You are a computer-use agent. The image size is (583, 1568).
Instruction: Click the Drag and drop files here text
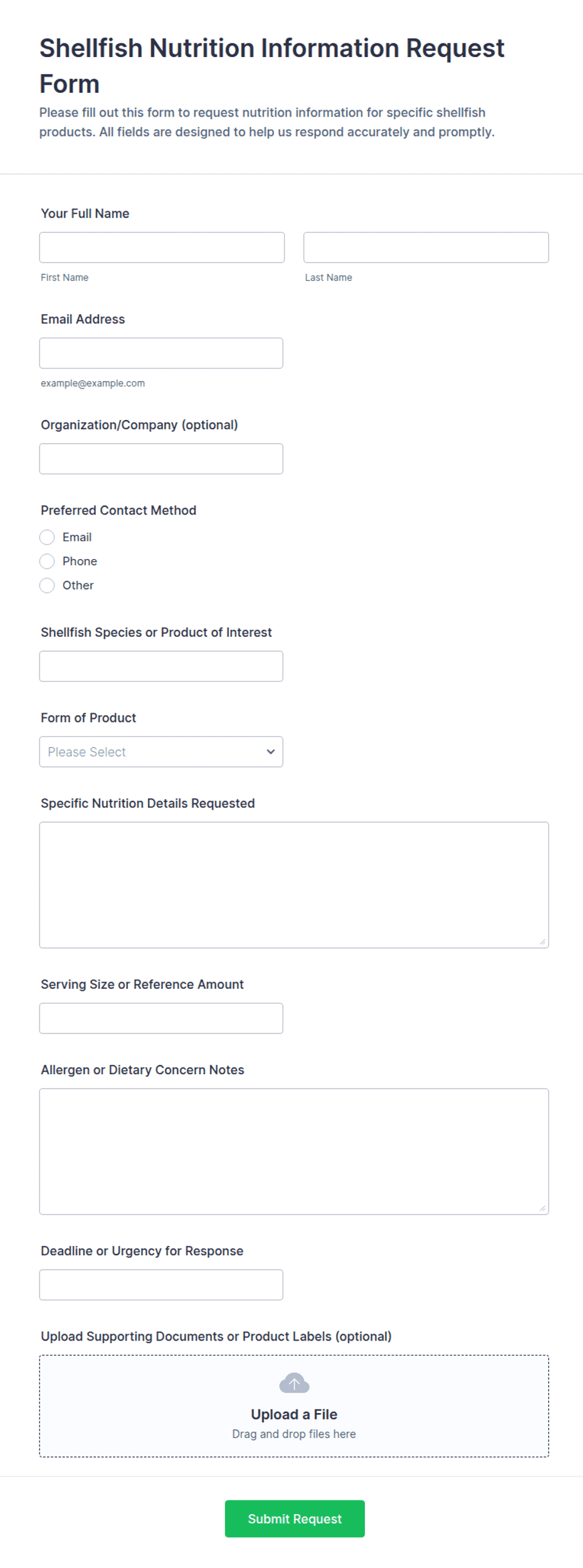pyautogui.click(x=294, y=1434)
